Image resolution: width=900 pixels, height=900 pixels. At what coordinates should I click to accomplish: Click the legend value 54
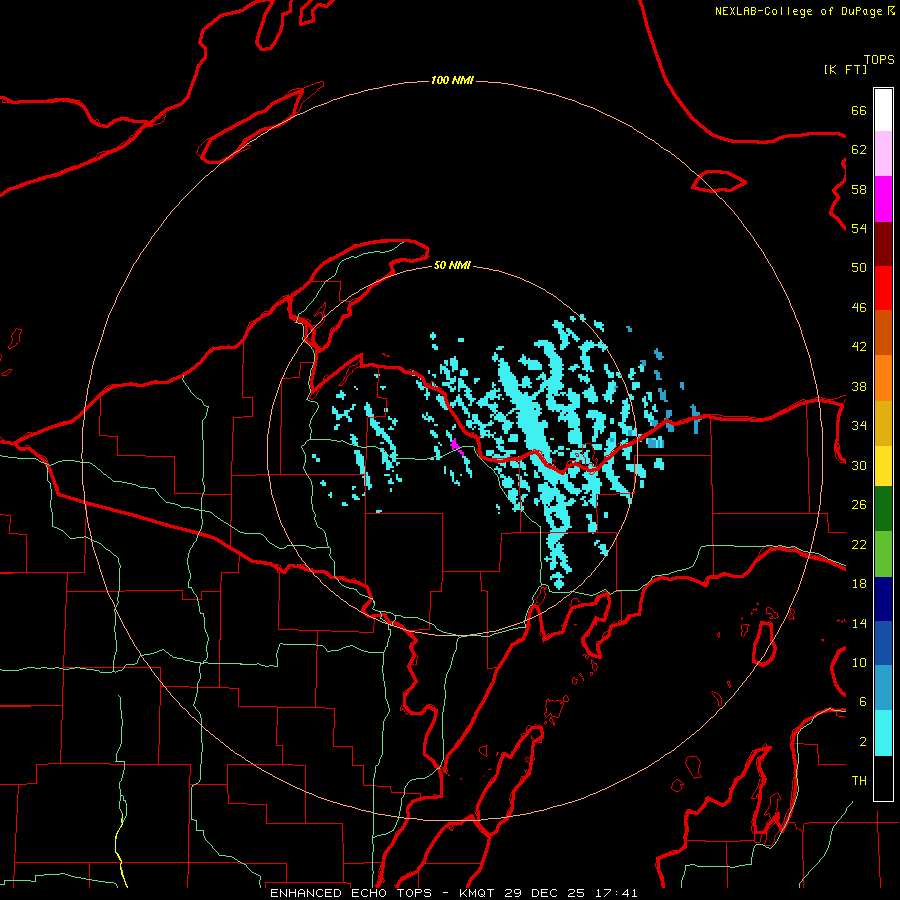859,228
